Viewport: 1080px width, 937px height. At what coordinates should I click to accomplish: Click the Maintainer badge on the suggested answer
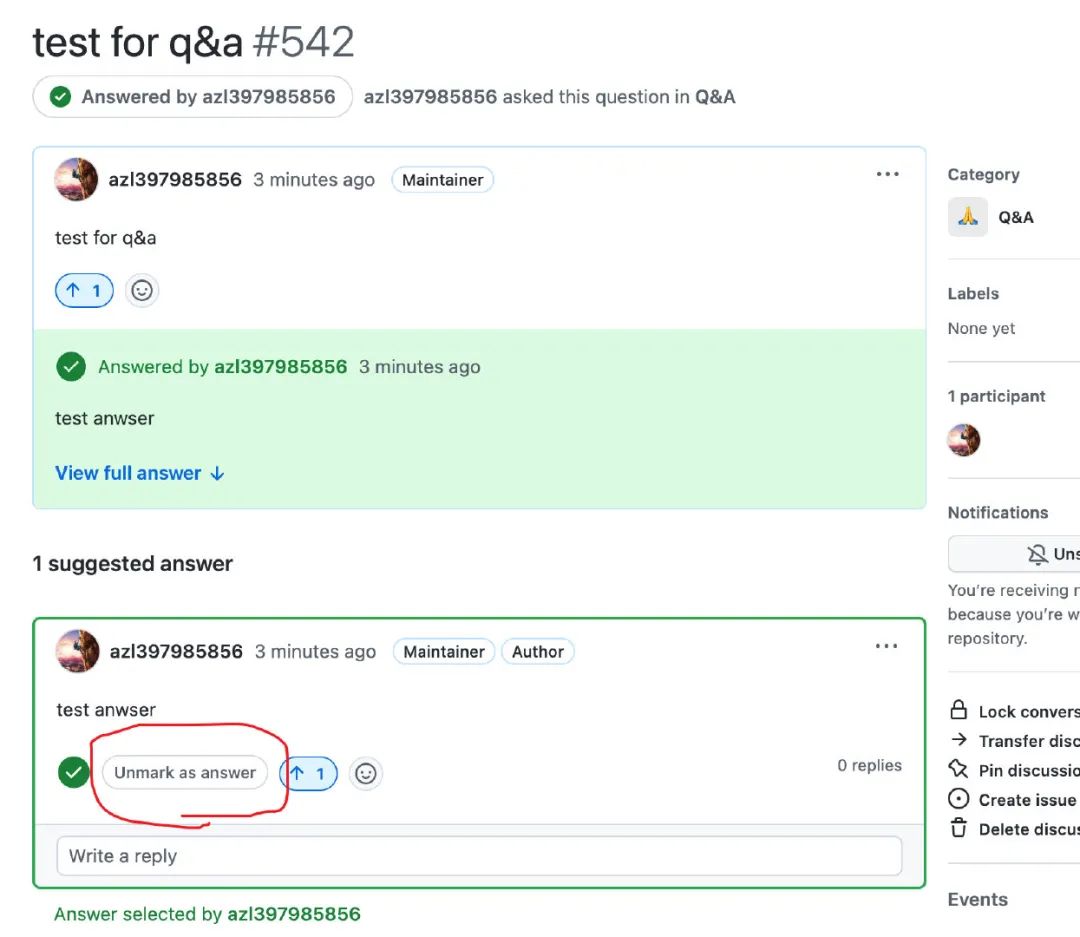(x=444, y=652)
